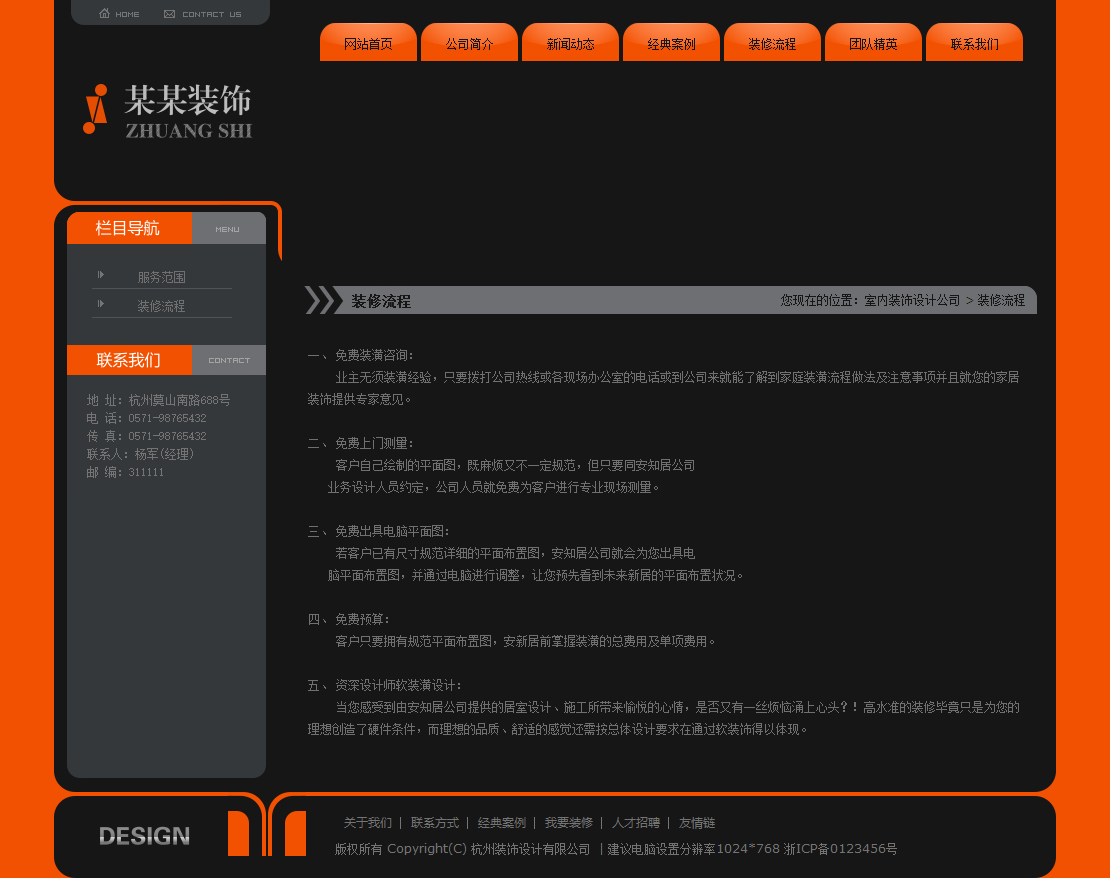Toggle the MENU label on 栏目导航 bar
1110x878 pixels.
227,228
